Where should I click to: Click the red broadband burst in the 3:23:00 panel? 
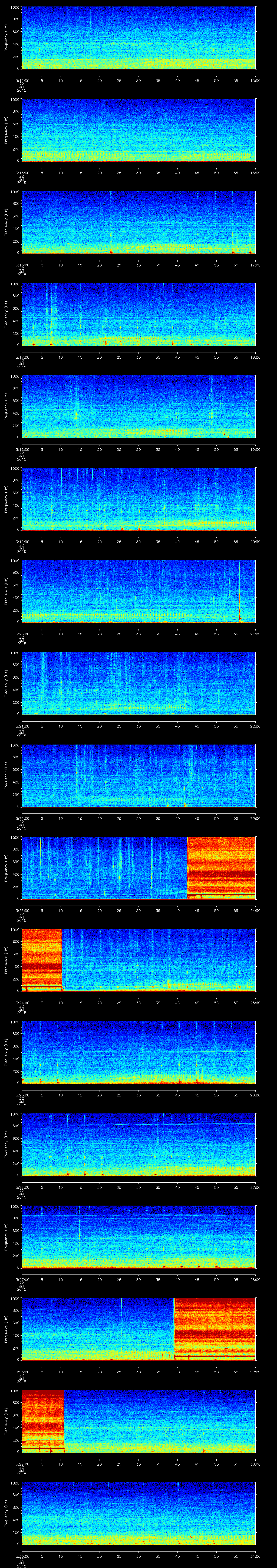[222, 868]
